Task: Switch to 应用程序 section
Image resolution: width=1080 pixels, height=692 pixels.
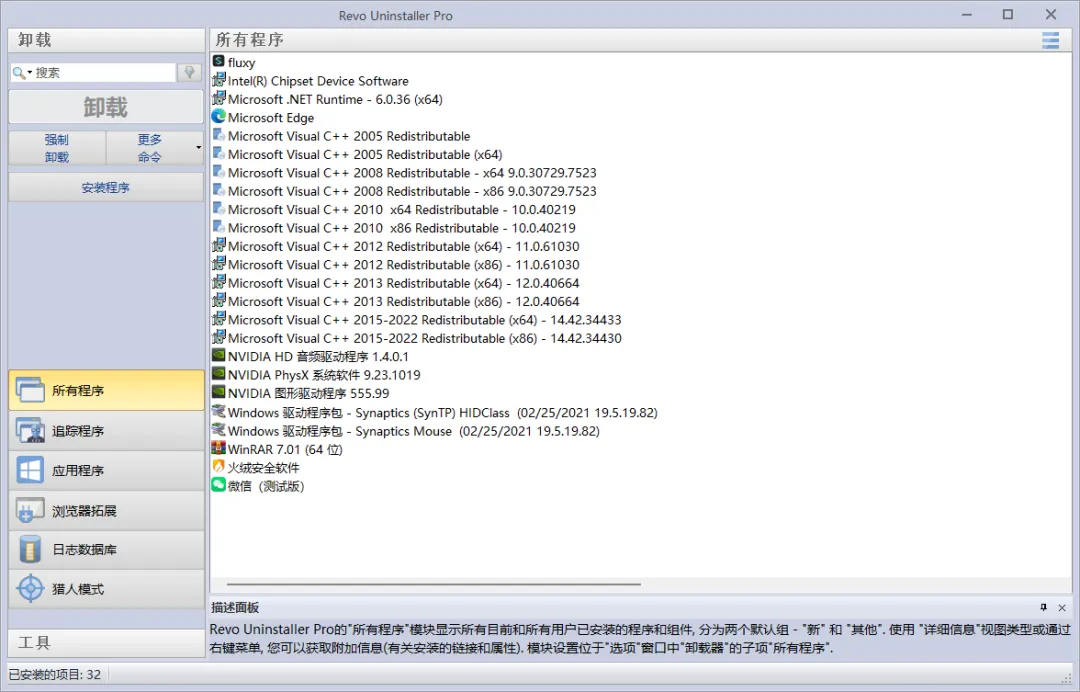Action: 107,470
